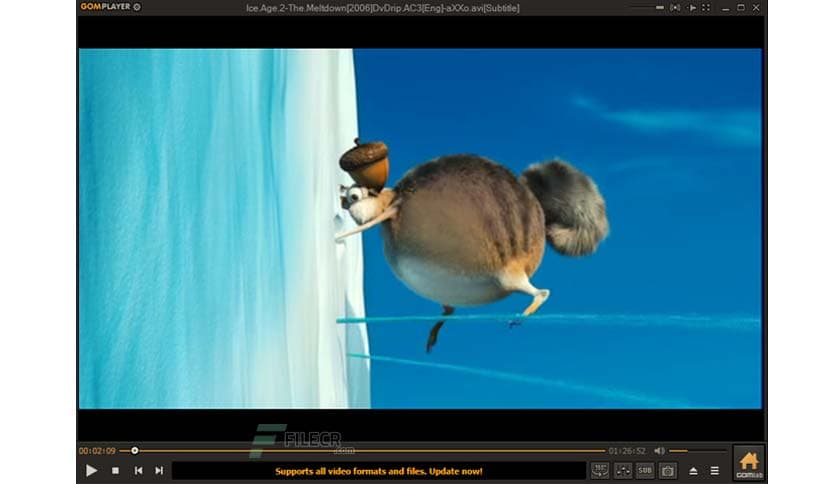Switch to the mini skin mode icon
Viewport: 836px width, 484px height.
660,7
